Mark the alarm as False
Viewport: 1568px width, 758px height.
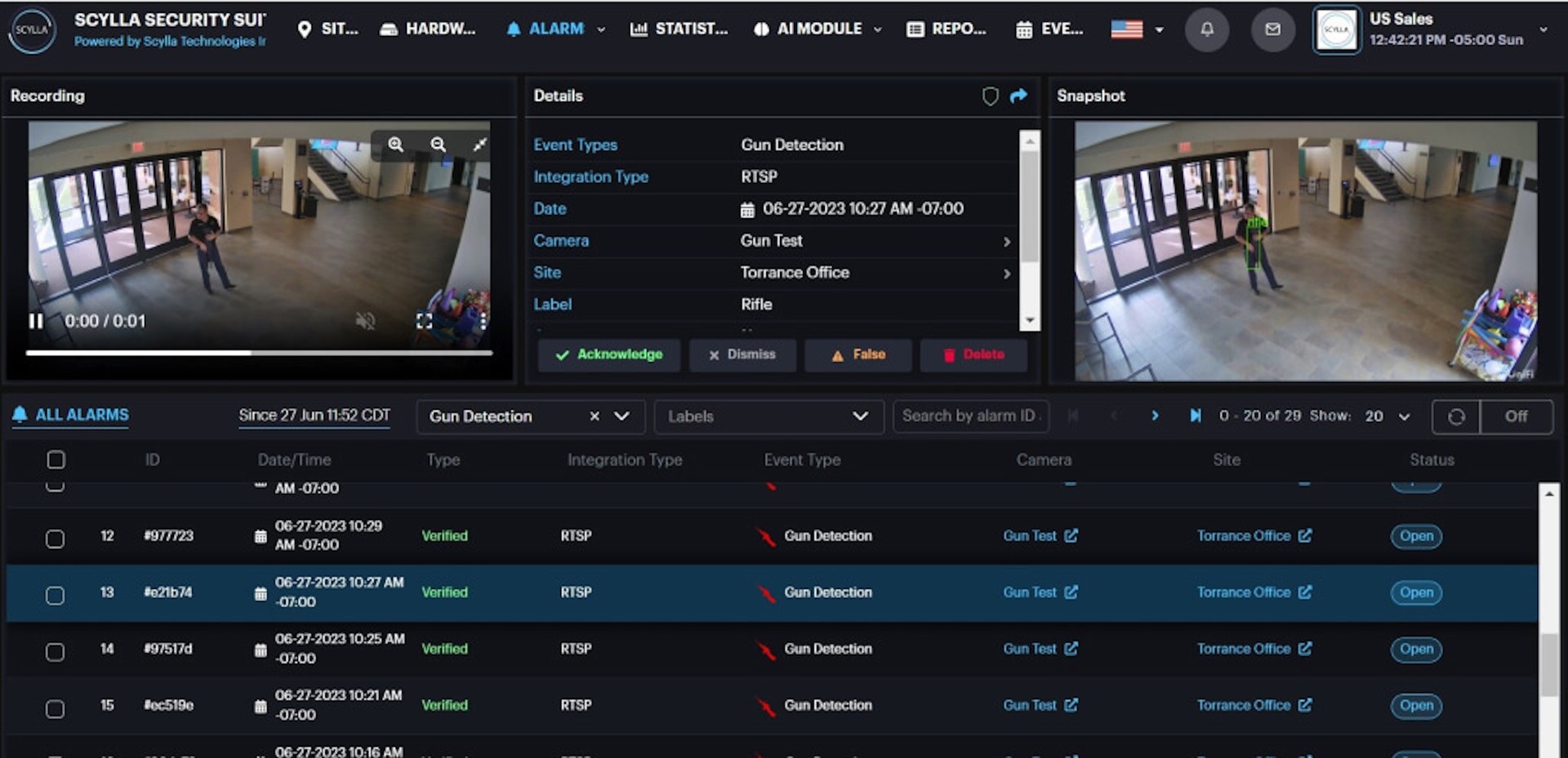[x=858, y=355]
